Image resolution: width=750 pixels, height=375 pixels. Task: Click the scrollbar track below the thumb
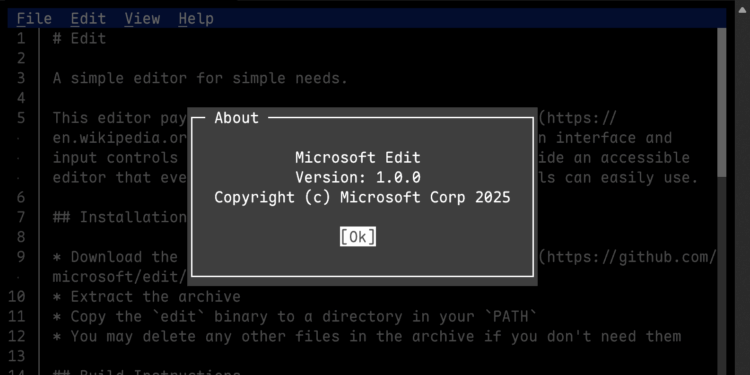coord(722,275)
